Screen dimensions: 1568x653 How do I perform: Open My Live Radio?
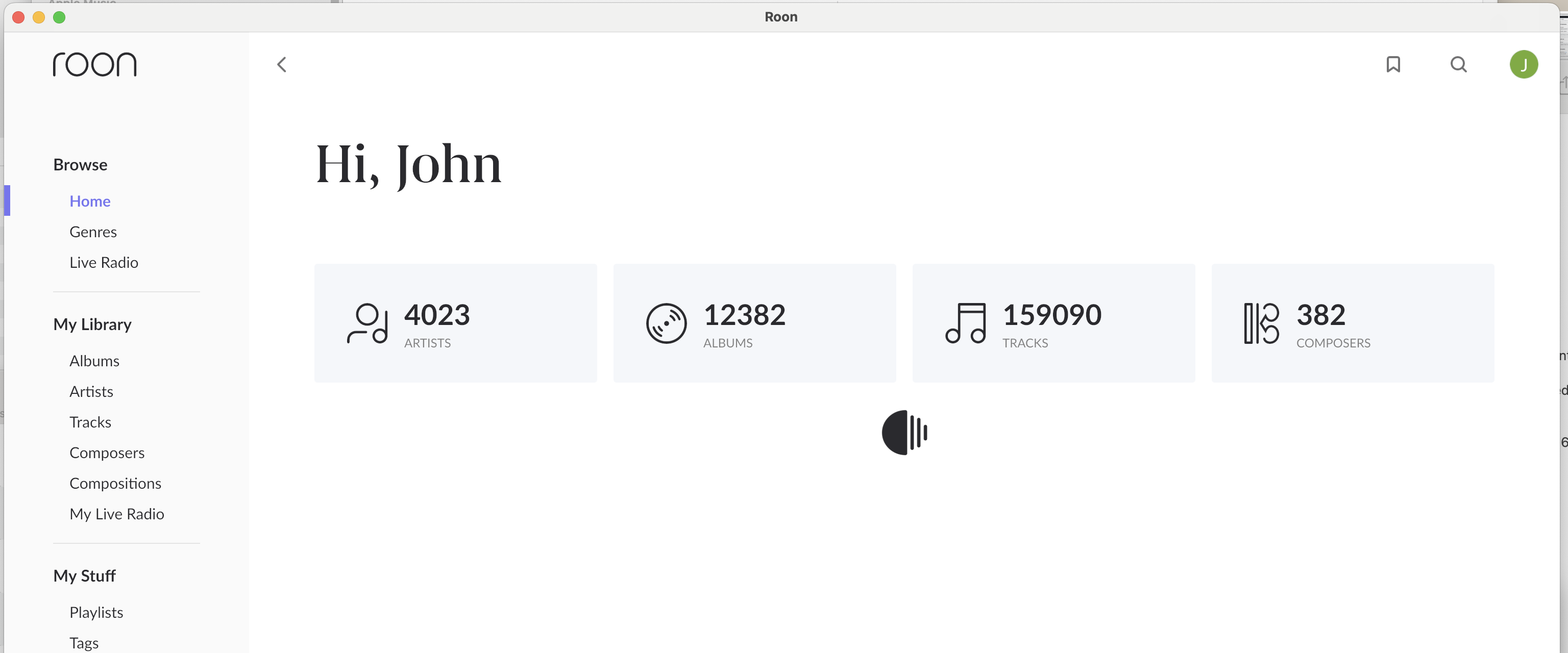pos(116,514)
